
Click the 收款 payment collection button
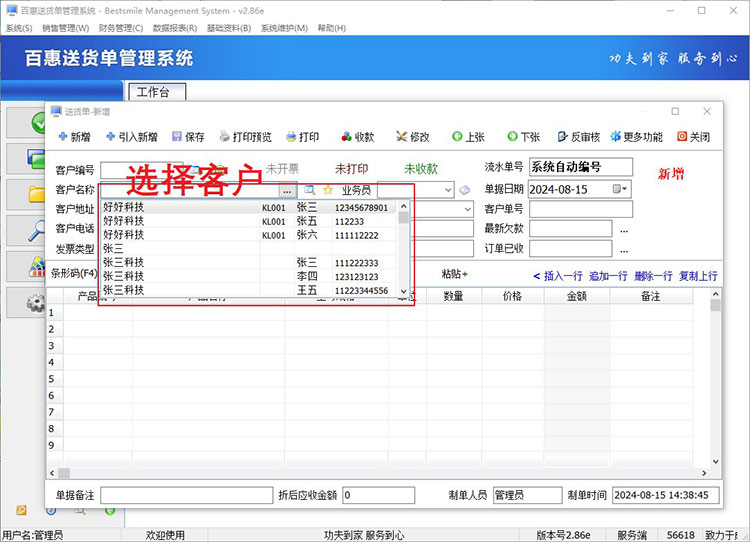coord(358,137)
